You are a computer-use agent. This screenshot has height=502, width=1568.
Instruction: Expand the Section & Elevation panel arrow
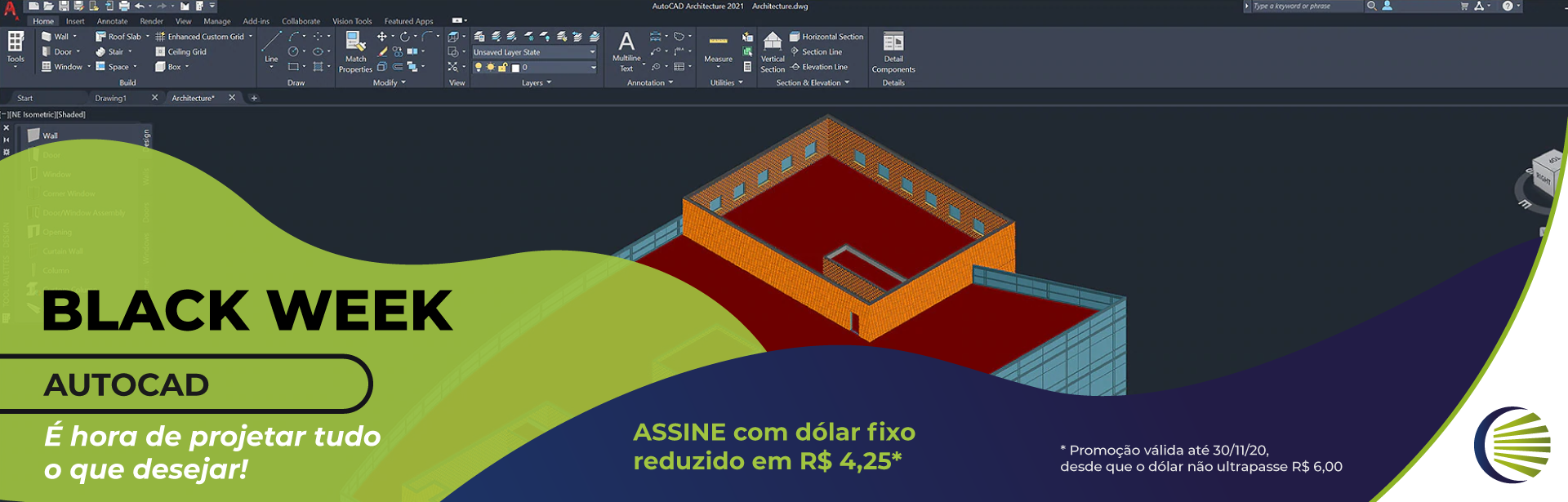tap(847, 82)
